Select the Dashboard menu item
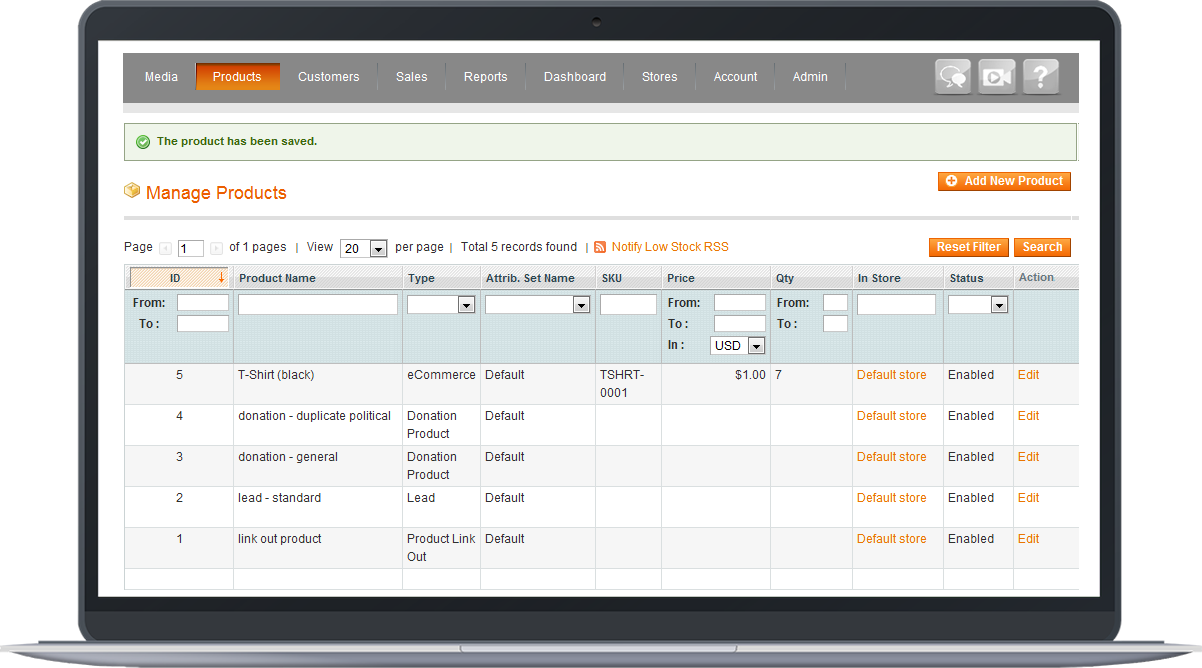 point(575,76)
